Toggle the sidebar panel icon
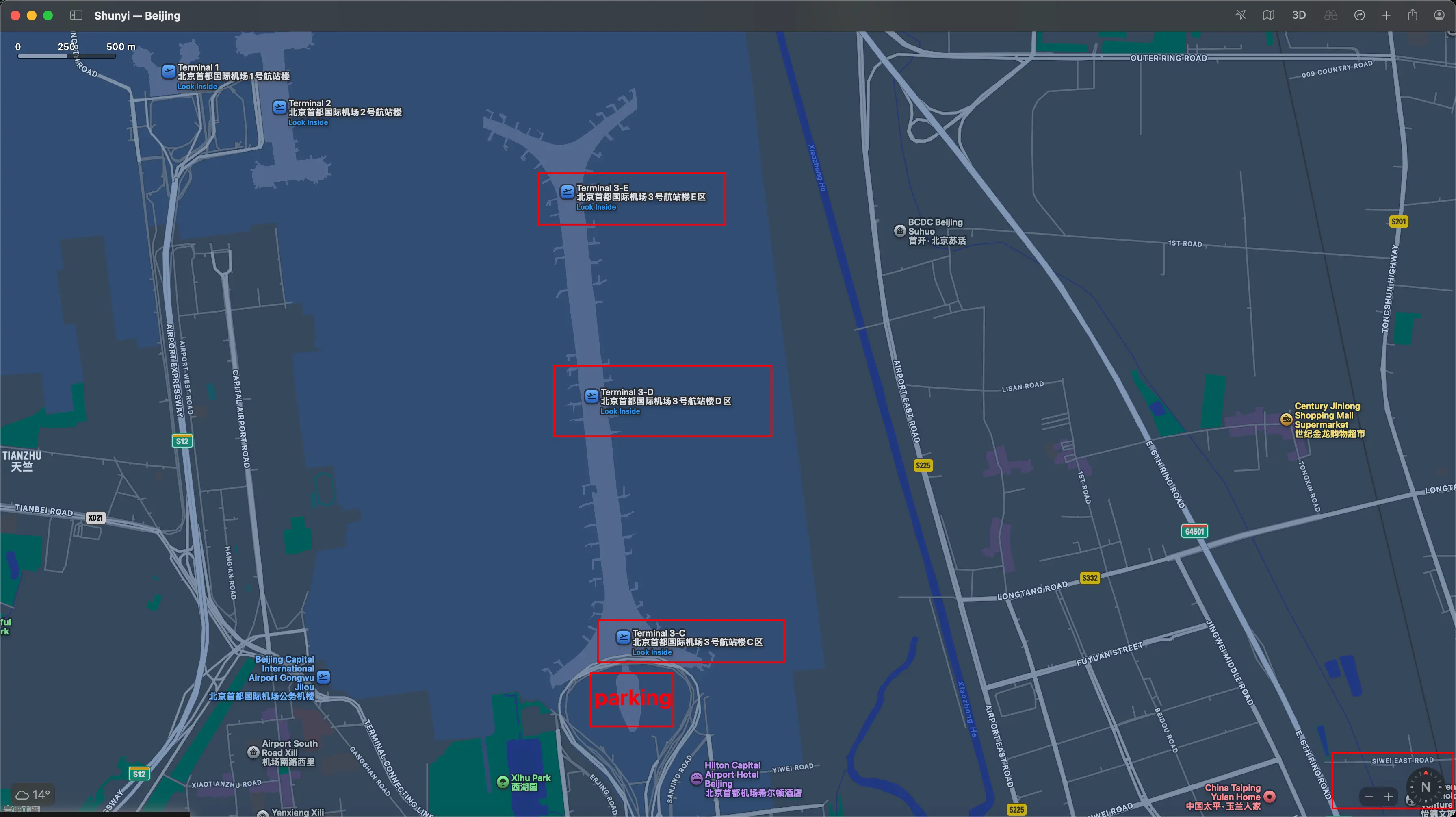Image resolution: width=1456 pixels, height=817 pixels. tap(76, 15)
